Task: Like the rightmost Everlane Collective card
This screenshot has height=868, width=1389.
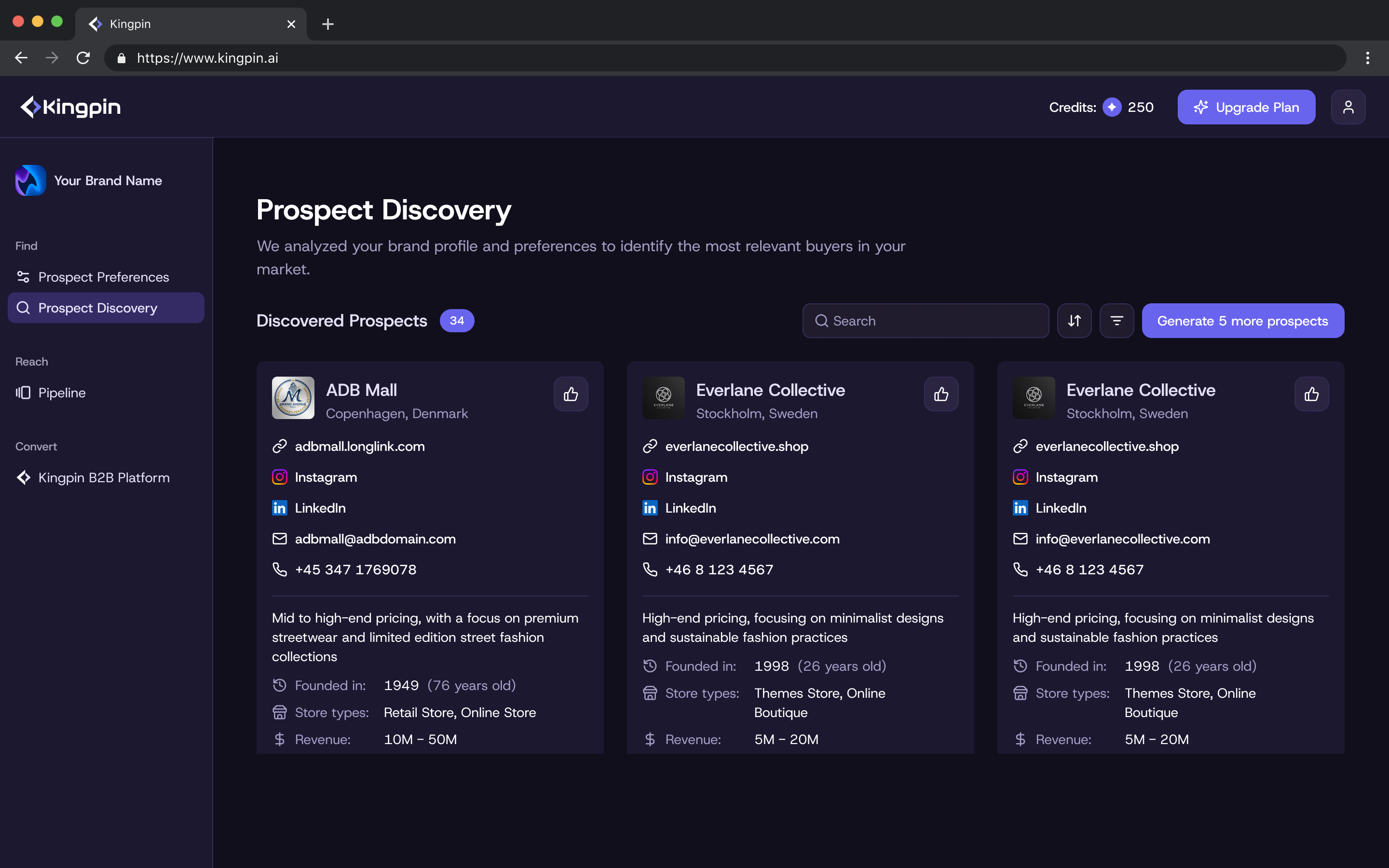Action: point(1311,394)
